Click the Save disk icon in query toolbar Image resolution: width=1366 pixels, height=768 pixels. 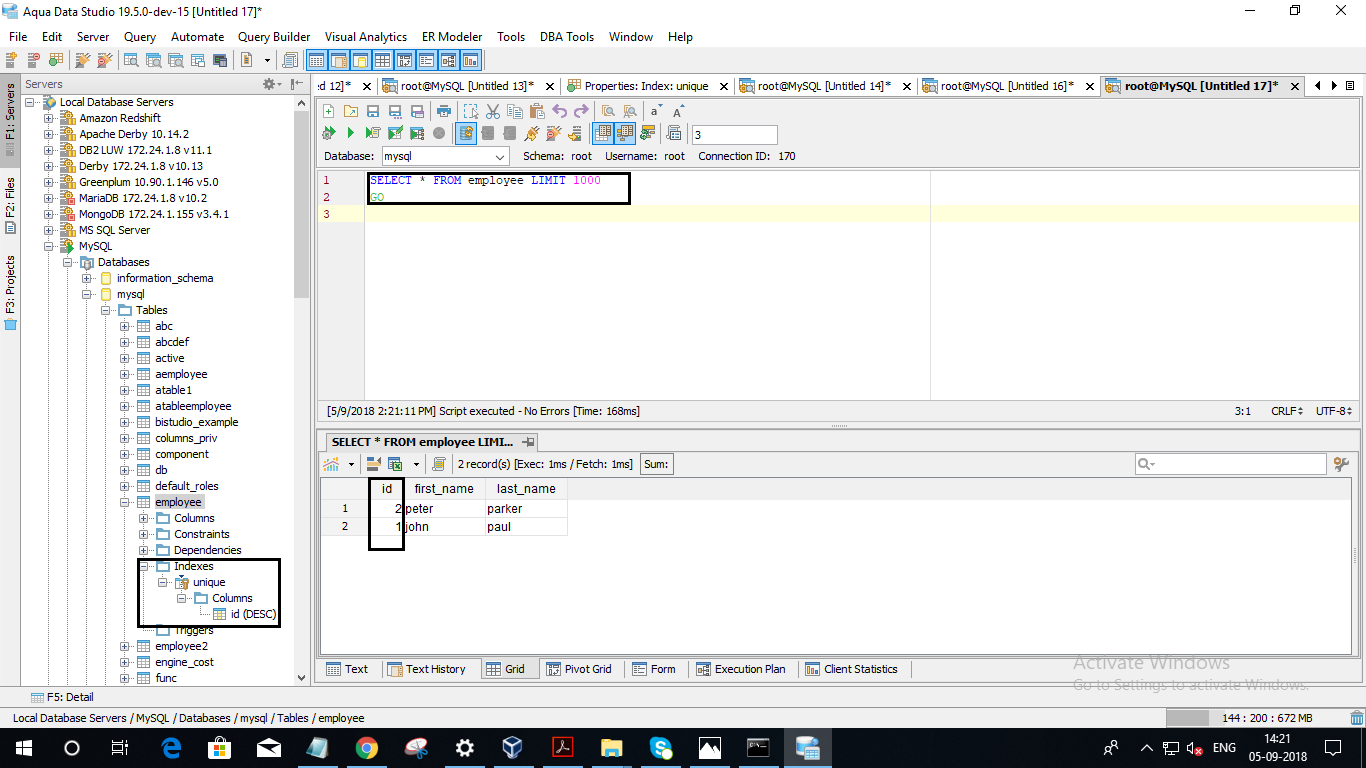373,111
